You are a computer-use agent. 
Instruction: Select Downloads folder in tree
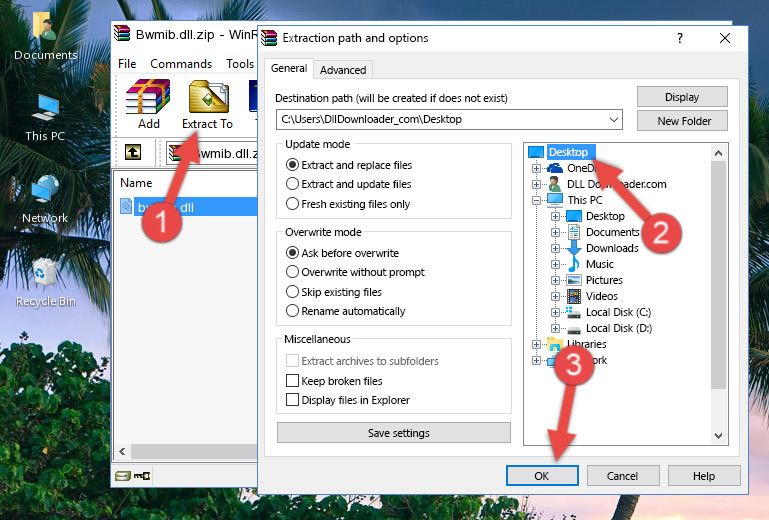[x=612, y=248]
